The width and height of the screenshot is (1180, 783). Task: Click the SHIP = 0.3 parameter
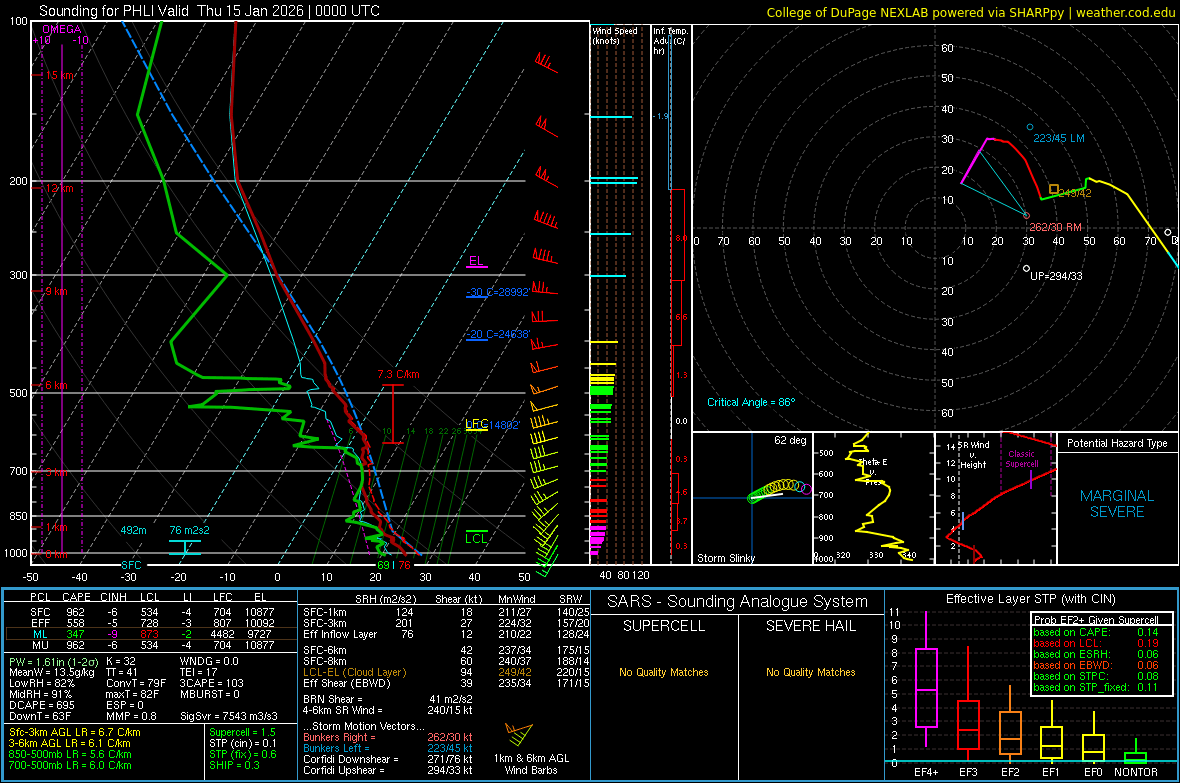point(234,765)
